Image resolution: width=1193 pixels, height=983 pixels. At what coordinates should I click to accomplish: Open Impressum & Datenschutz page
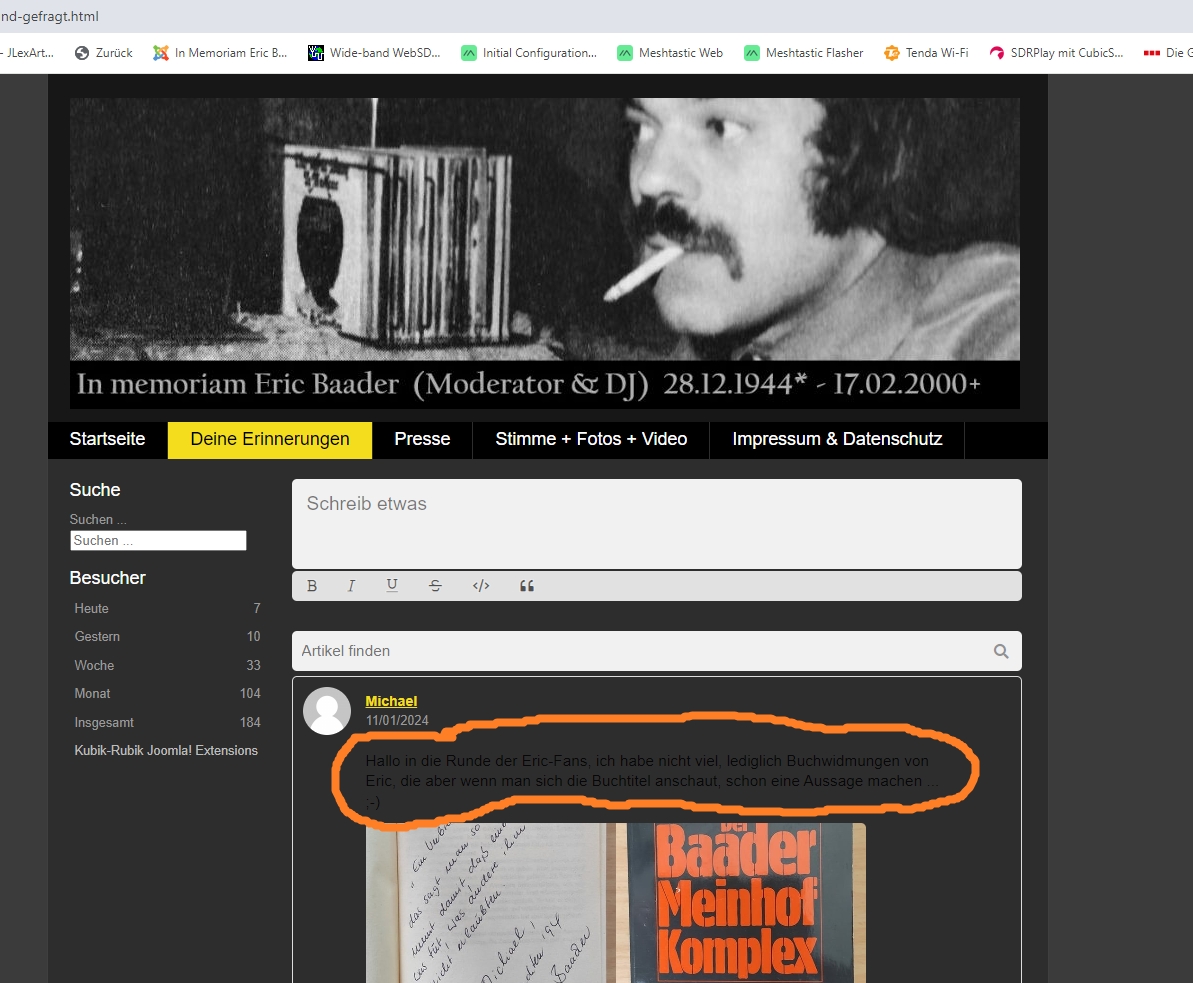[x=837, y=439]
